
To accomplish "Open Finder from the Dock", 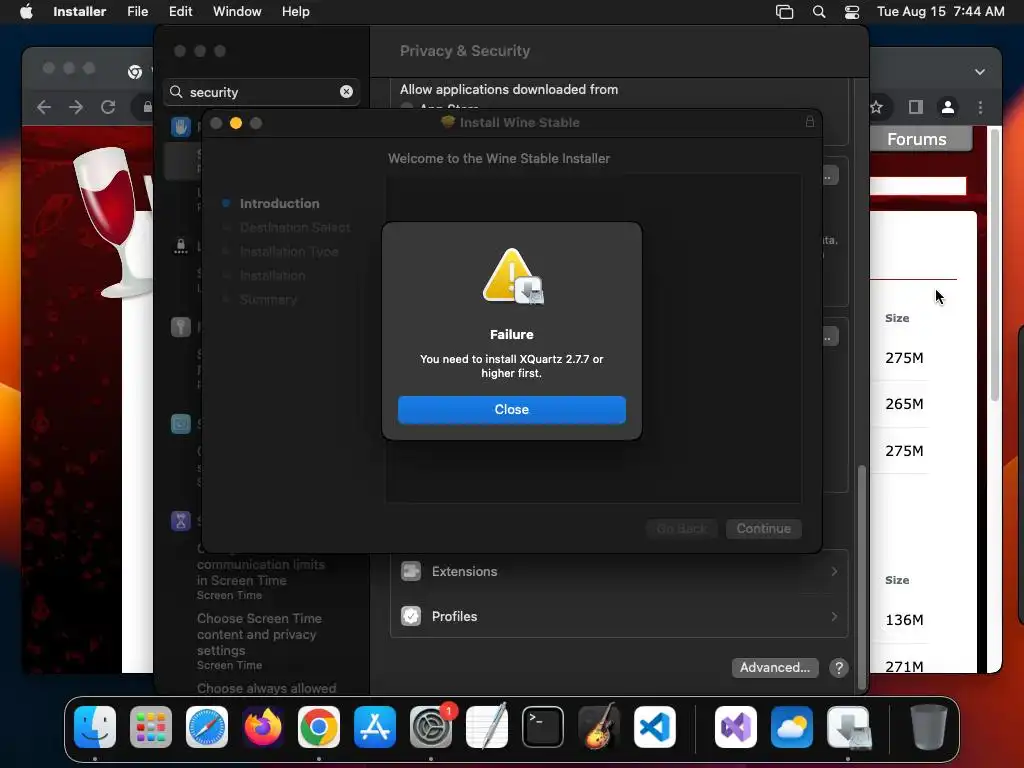I will pos(95,727).
